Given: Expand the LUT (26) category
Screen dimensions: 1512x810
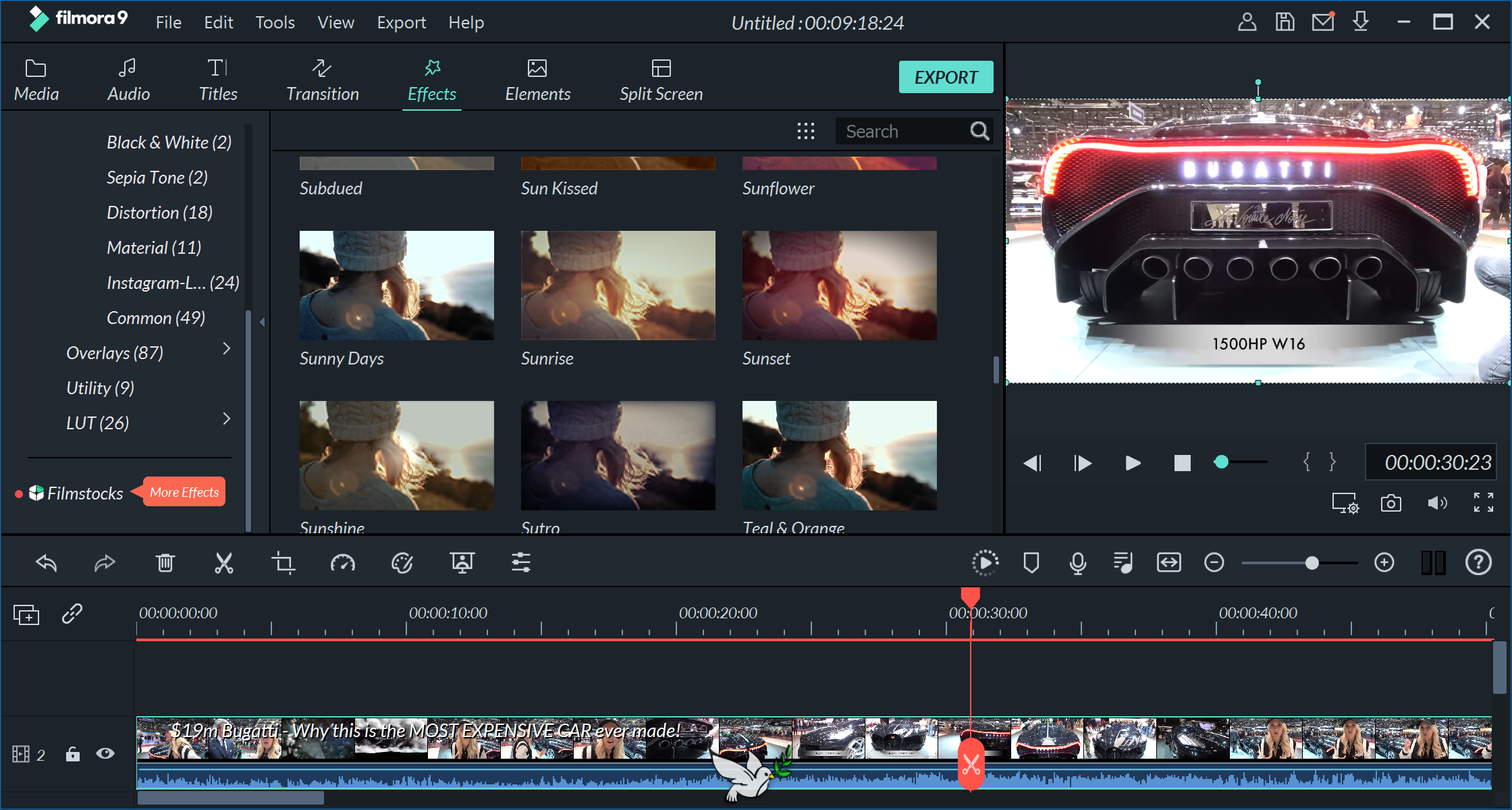Looking at the screenshot, I should (x=227, y=418).
